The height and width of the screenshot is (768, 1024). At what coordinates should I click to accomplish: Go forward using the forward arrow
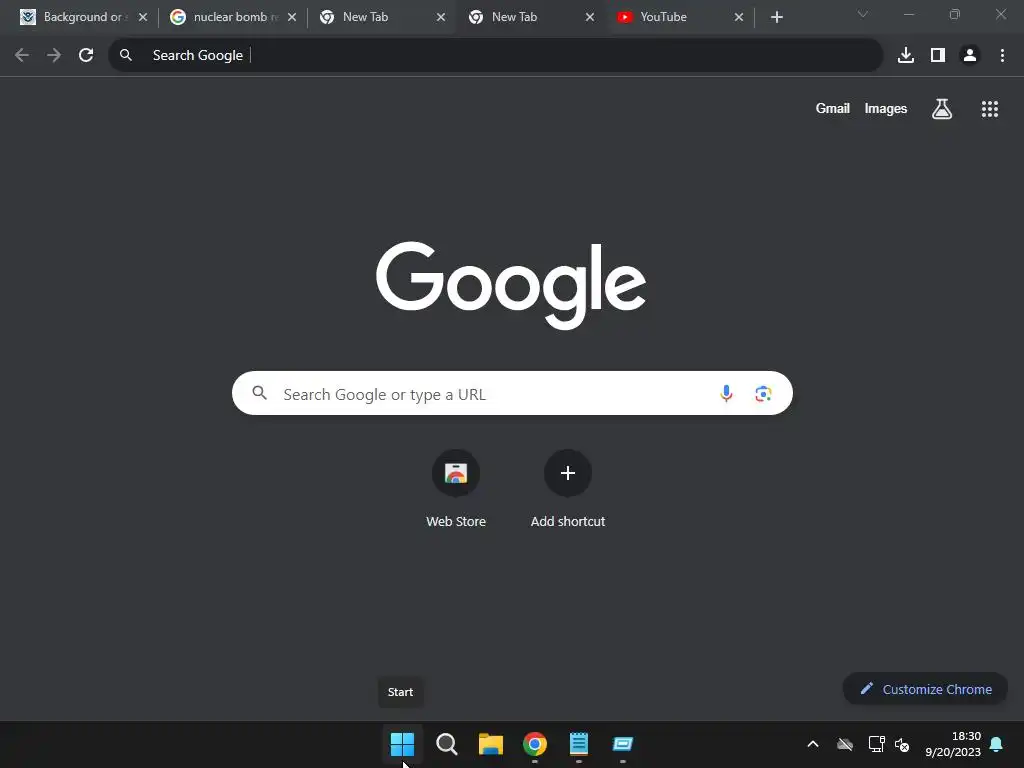point(54,56)
